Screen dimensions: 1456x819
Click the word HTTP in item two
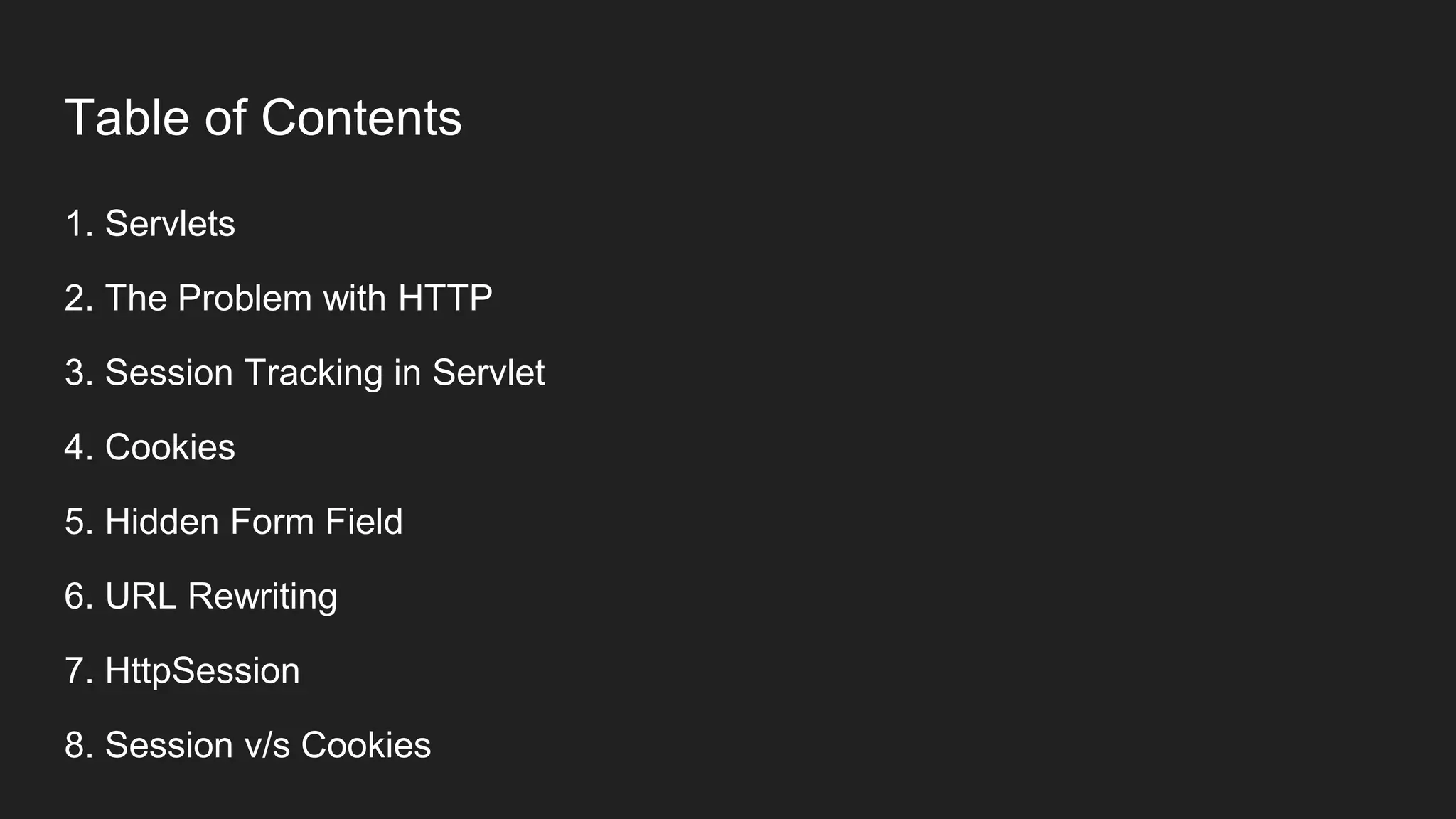(x=445, y=298)
